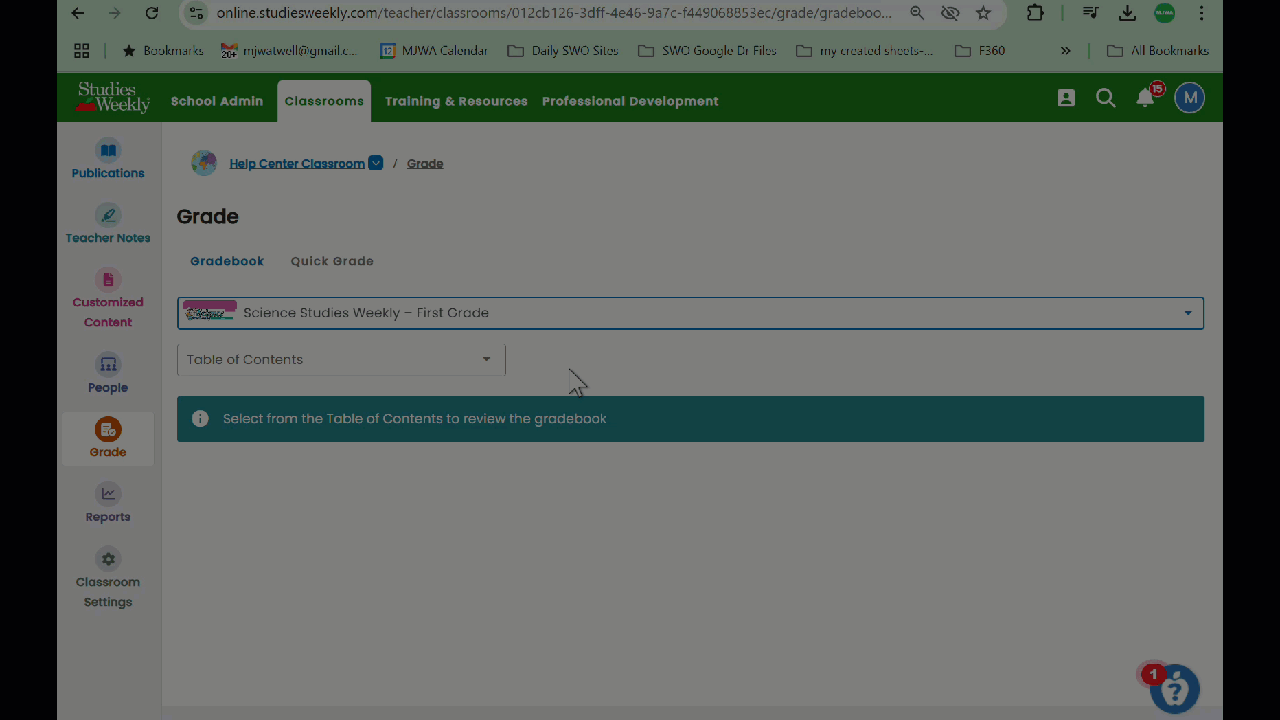Open the search magnifier in Studies Weekly header

[x=1105, y=98]
